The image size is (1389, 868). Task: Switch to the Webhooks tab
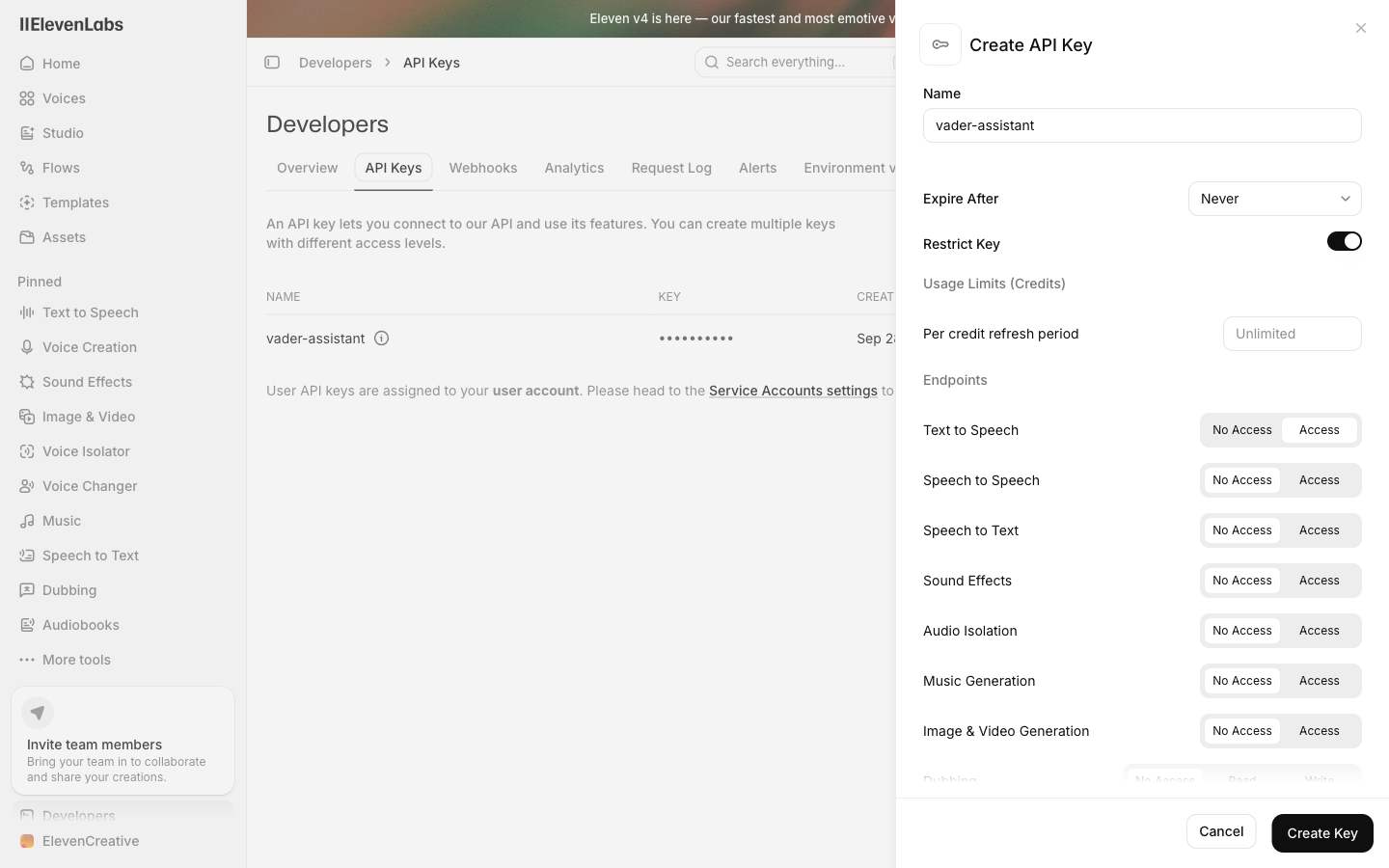[483, 168]
